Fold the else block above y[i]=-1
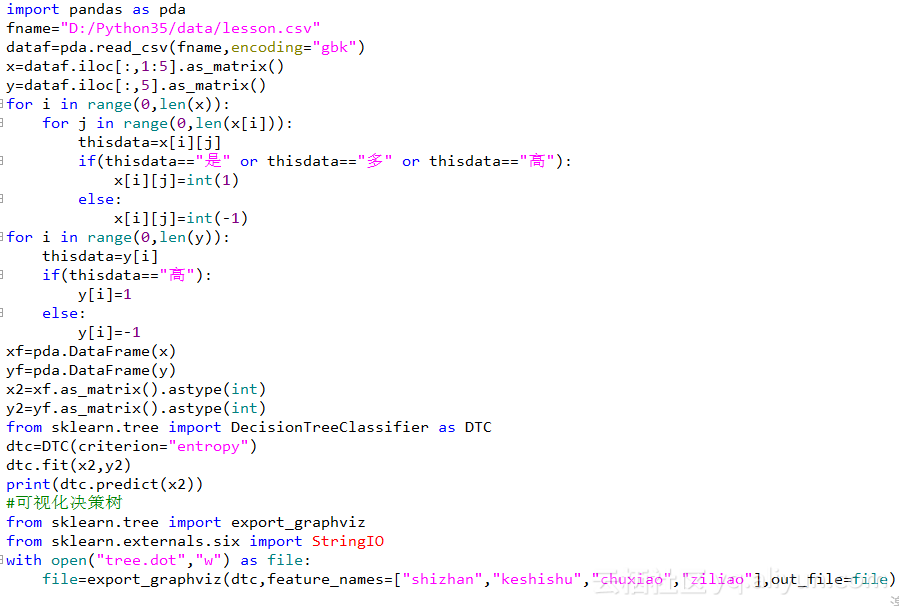The width and height of the screenshot is (899, 606). 2,313
